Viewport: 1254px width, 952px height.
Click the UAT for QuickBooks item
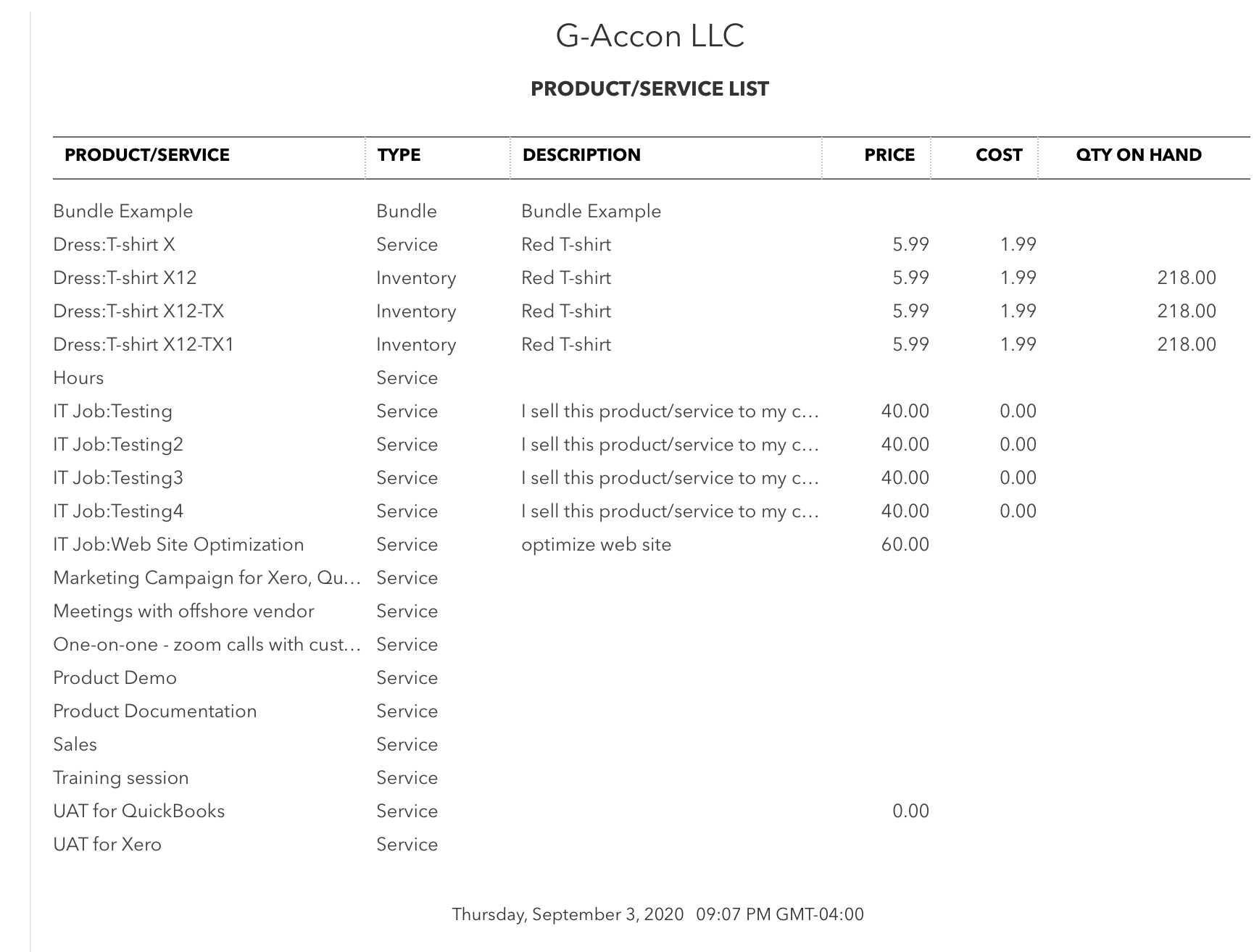point(138,811)
